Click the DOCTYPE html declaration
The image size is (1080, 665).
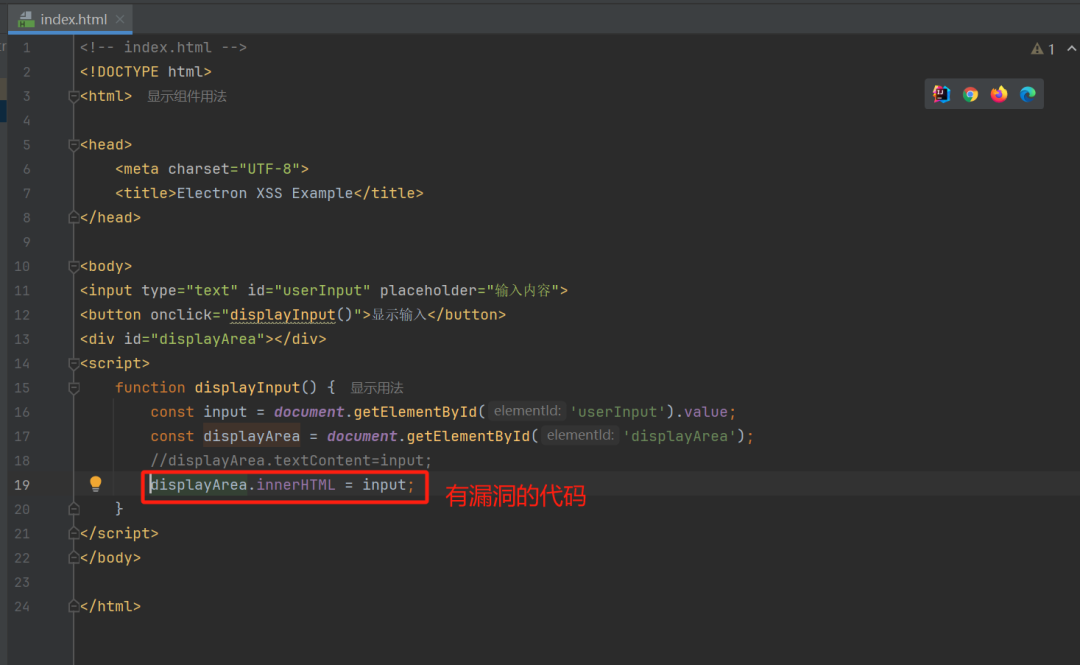(x=145, y=72)
